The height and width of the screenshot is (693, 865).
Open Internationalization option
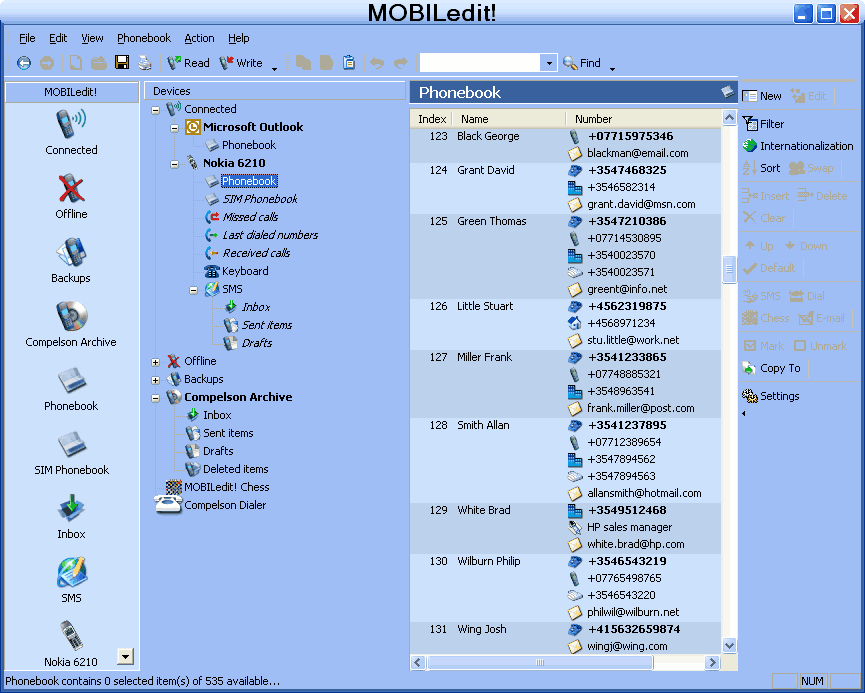pyautogui.click(x=798, y=146)
